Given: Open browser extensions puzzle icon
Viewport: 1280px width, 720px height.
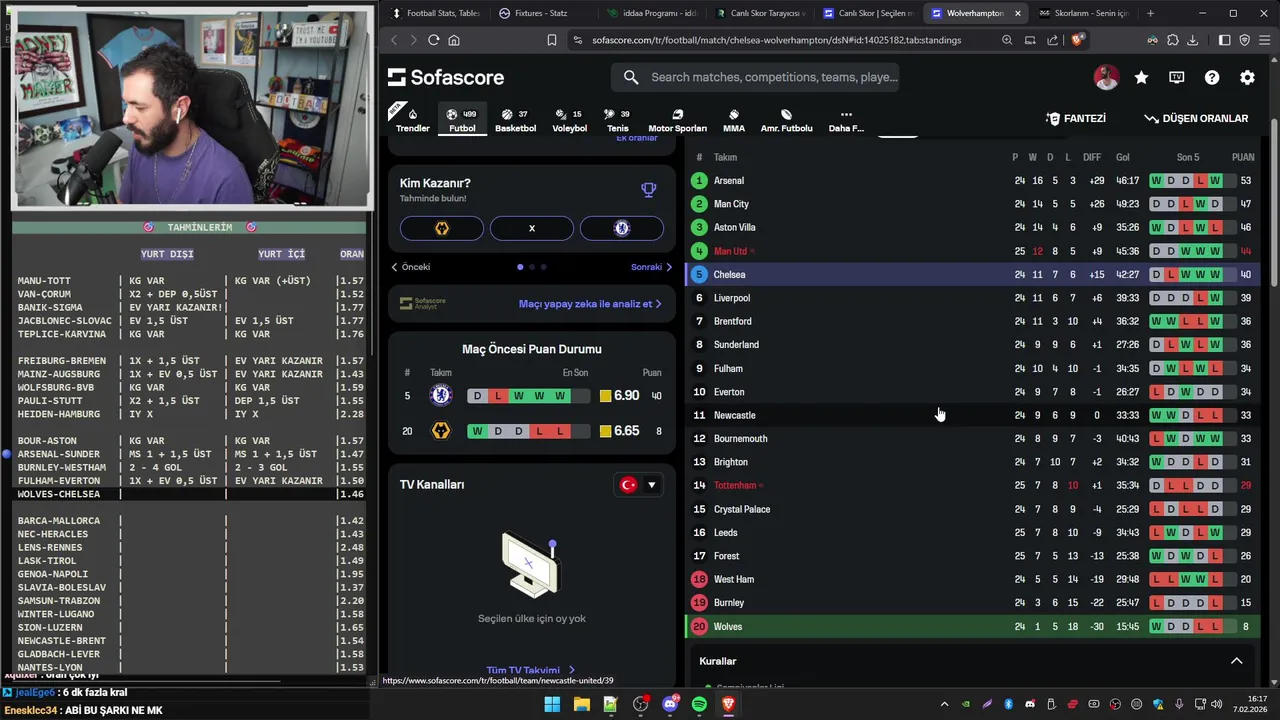Looking at the screenshot, I should pos(1173,40).
